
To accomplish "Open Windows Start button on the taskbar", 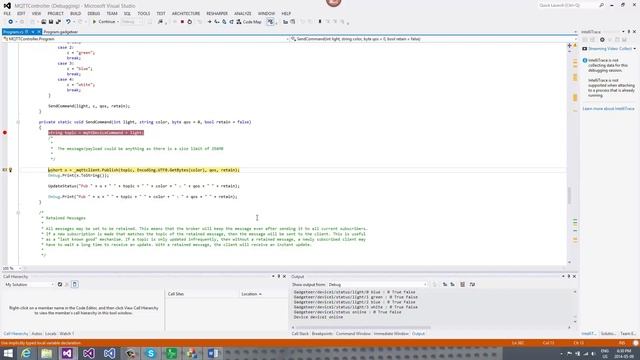I will click(8, 353).
